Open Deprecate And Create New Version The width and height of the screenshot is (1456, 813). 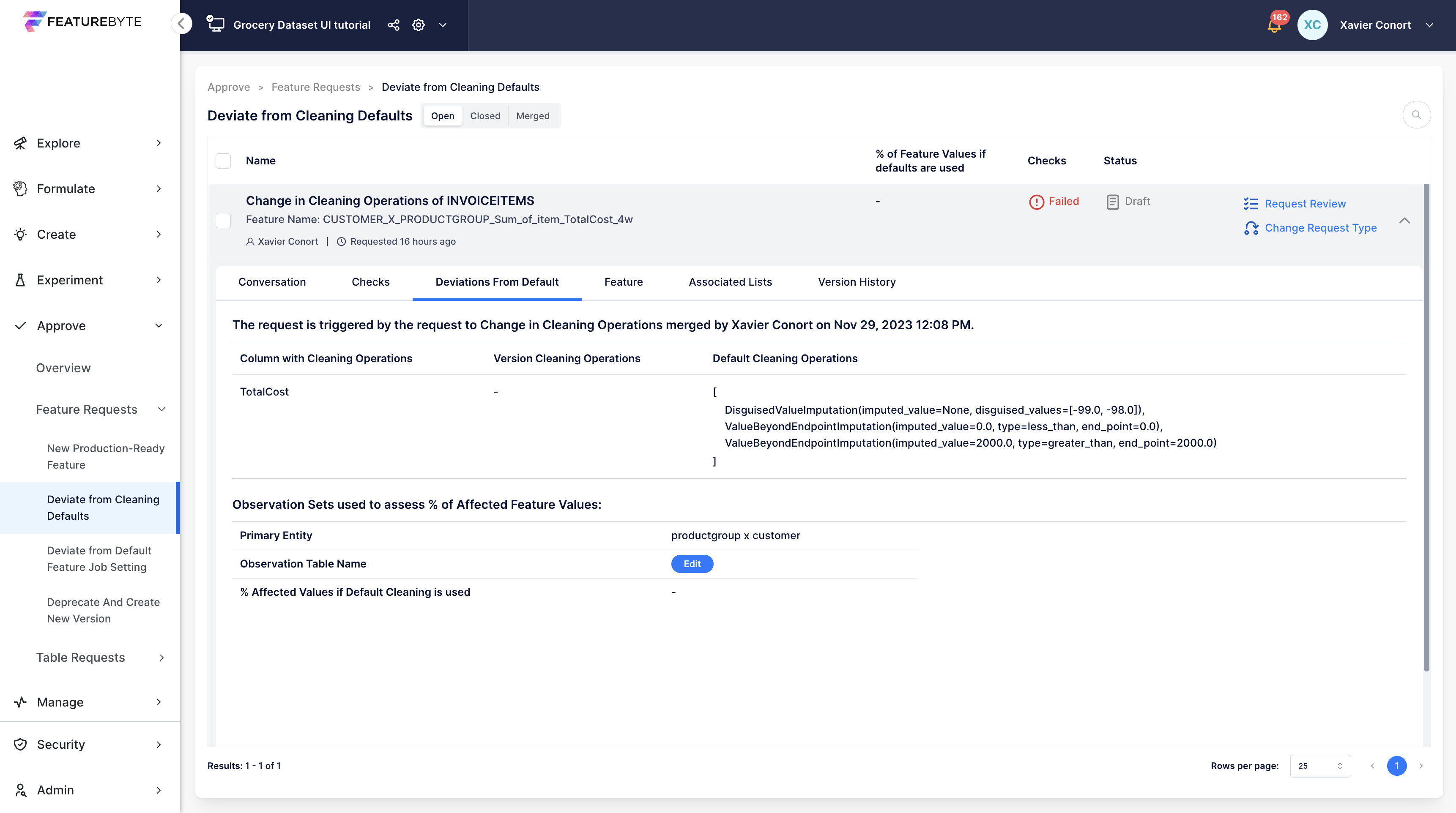coord(104,610)
